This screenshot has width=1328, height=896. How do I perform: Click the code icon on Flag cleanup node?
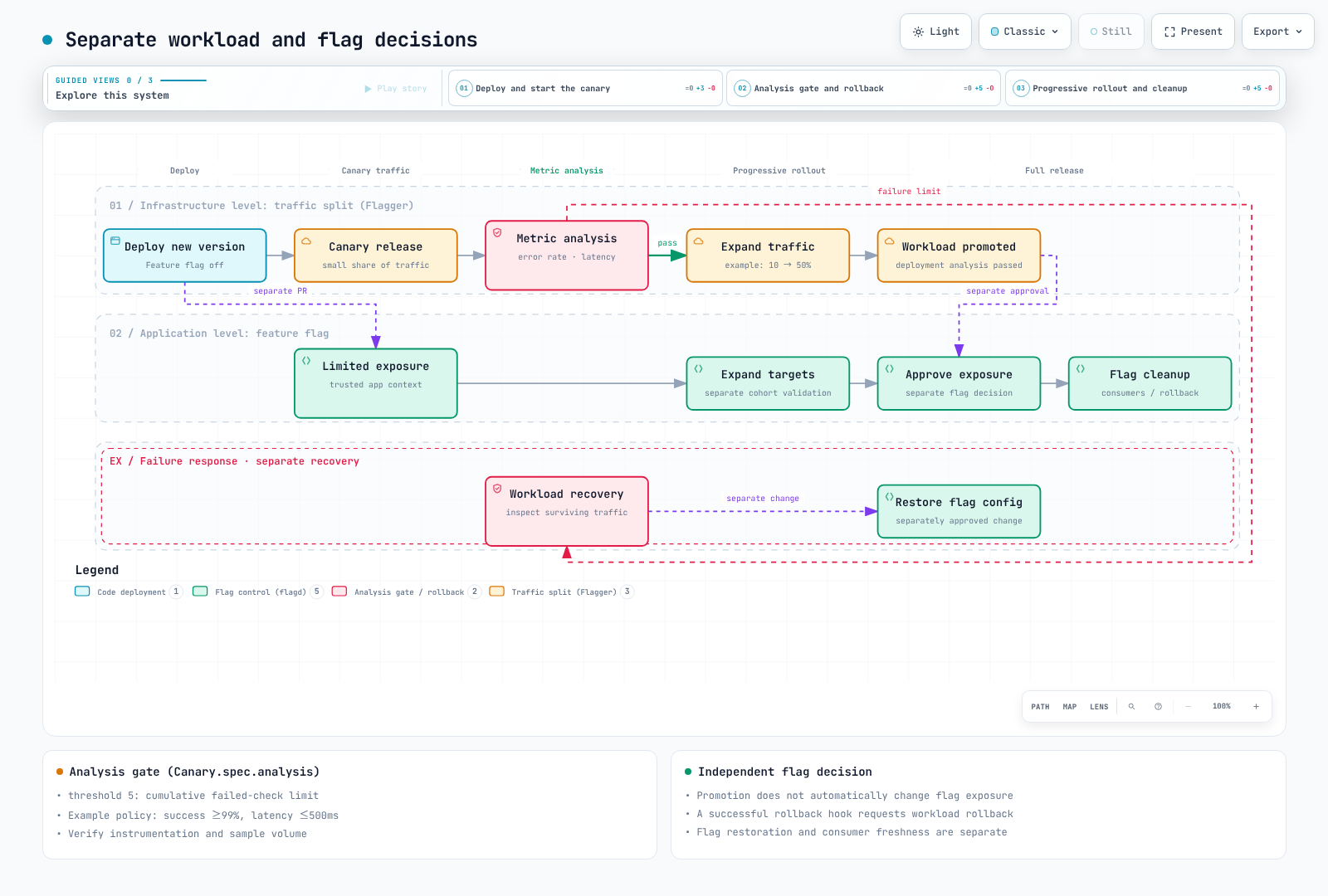(x=1081, y=368)
